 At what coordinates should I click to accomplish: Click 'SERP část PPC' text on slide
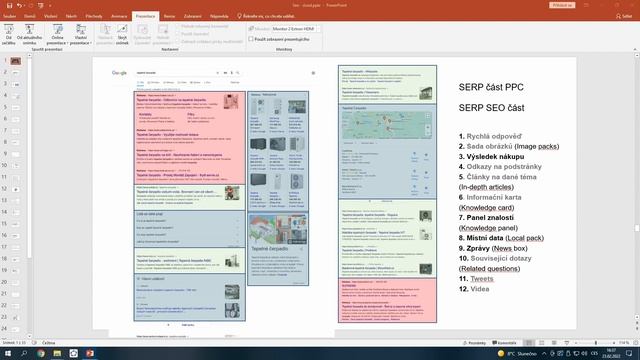(491, 87)
